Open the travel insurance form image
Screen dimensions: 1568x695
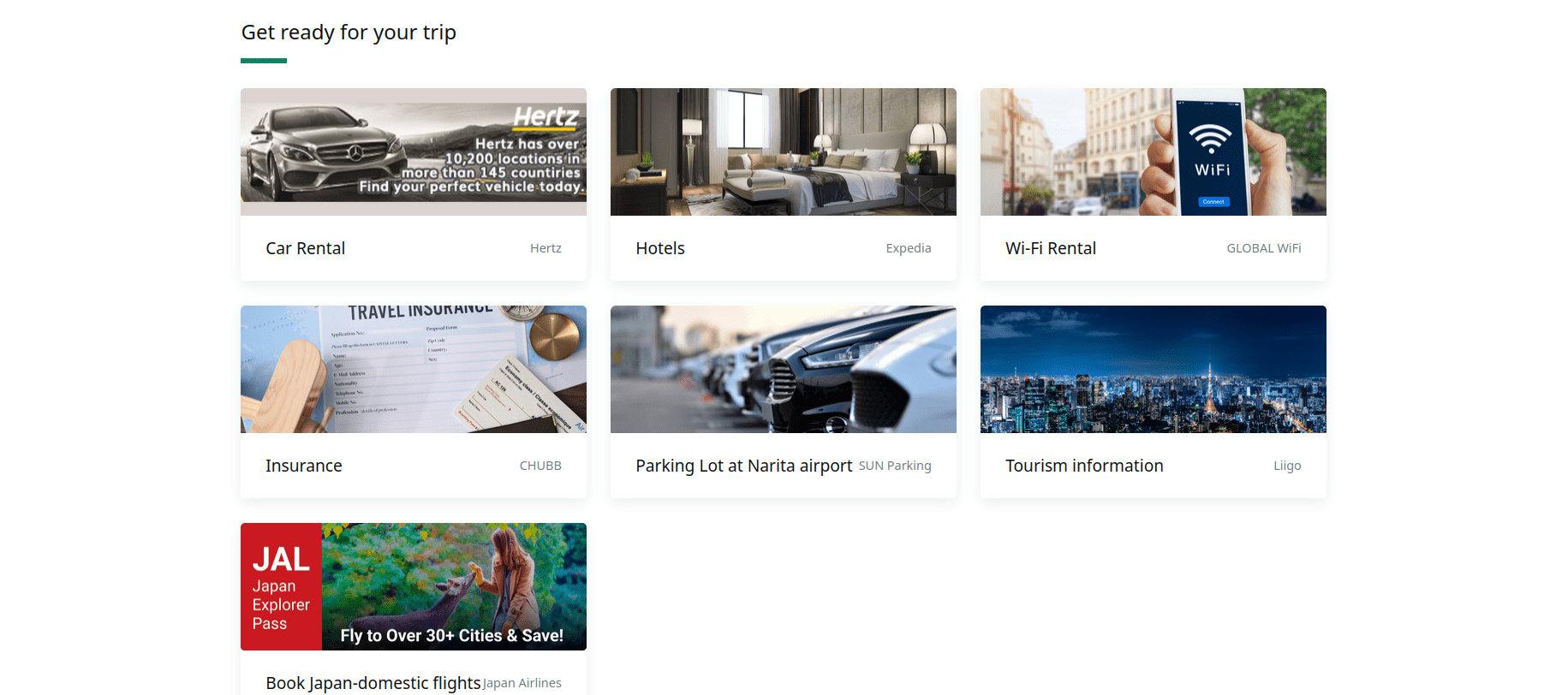click(414, 369)
